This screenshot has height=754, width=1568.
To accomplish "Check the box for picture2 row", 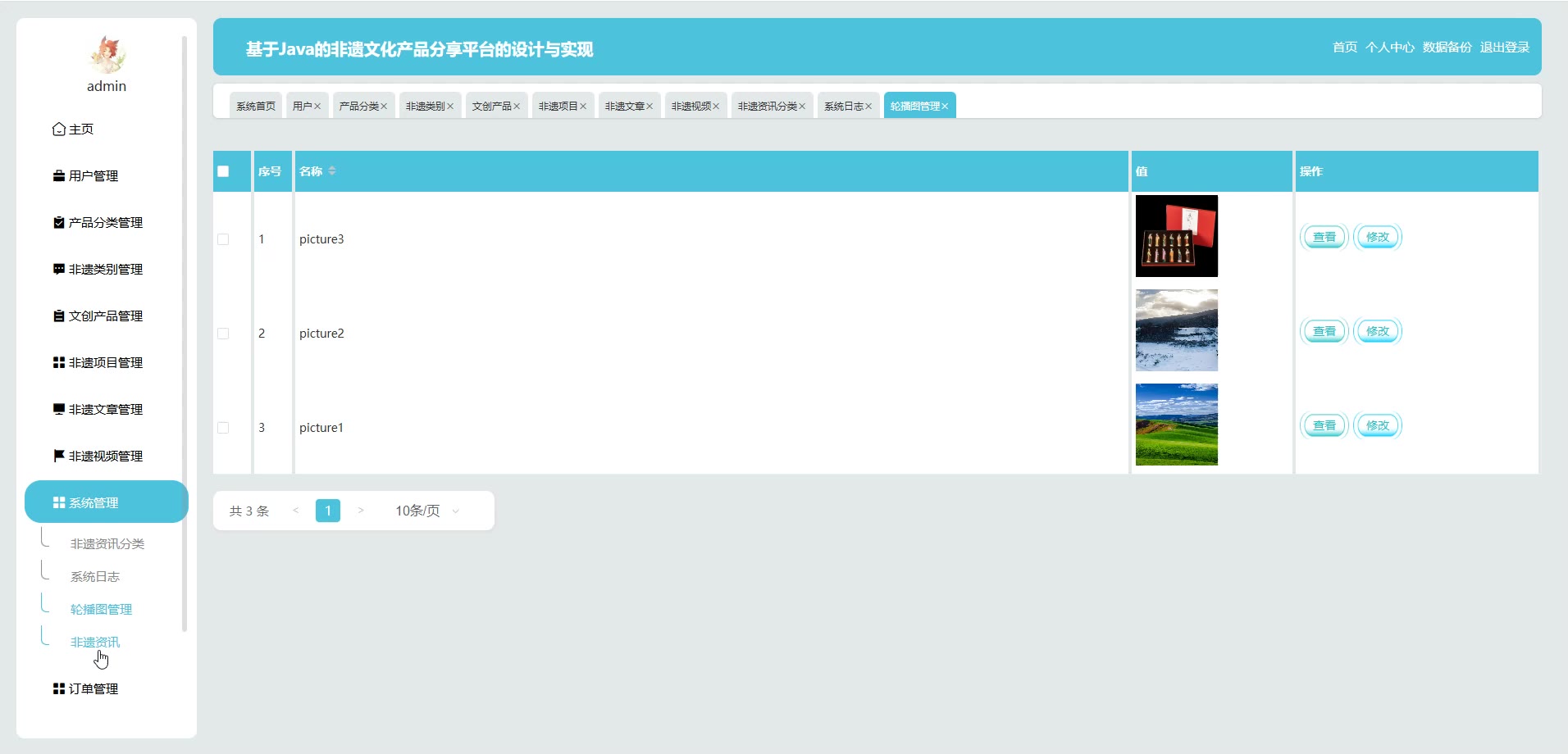I will pyautogui.click(x=223, y=334).
